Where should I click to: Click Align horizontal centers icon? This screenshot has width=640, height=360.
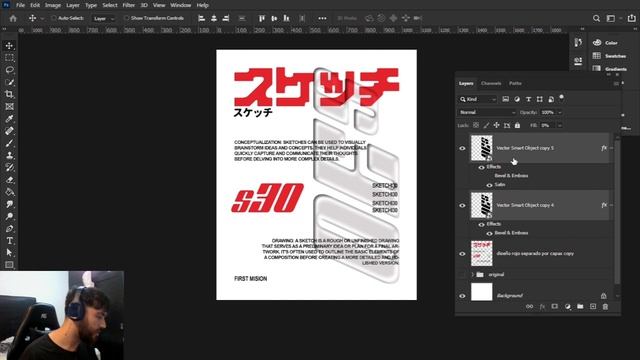tap(213, 18)
